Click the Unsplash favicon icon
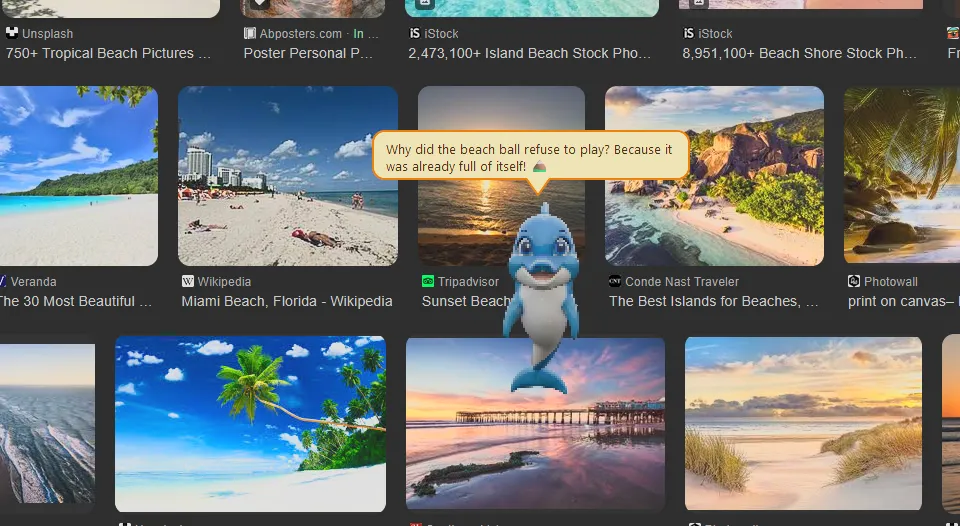The width and height of the screenshot is (960, 526). pos(11,33)
